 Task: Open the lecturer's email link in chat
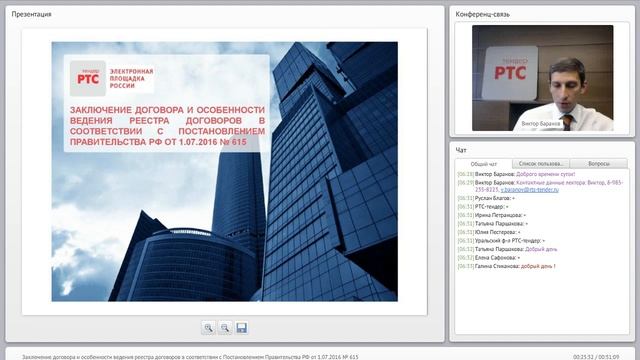point(529,190)
